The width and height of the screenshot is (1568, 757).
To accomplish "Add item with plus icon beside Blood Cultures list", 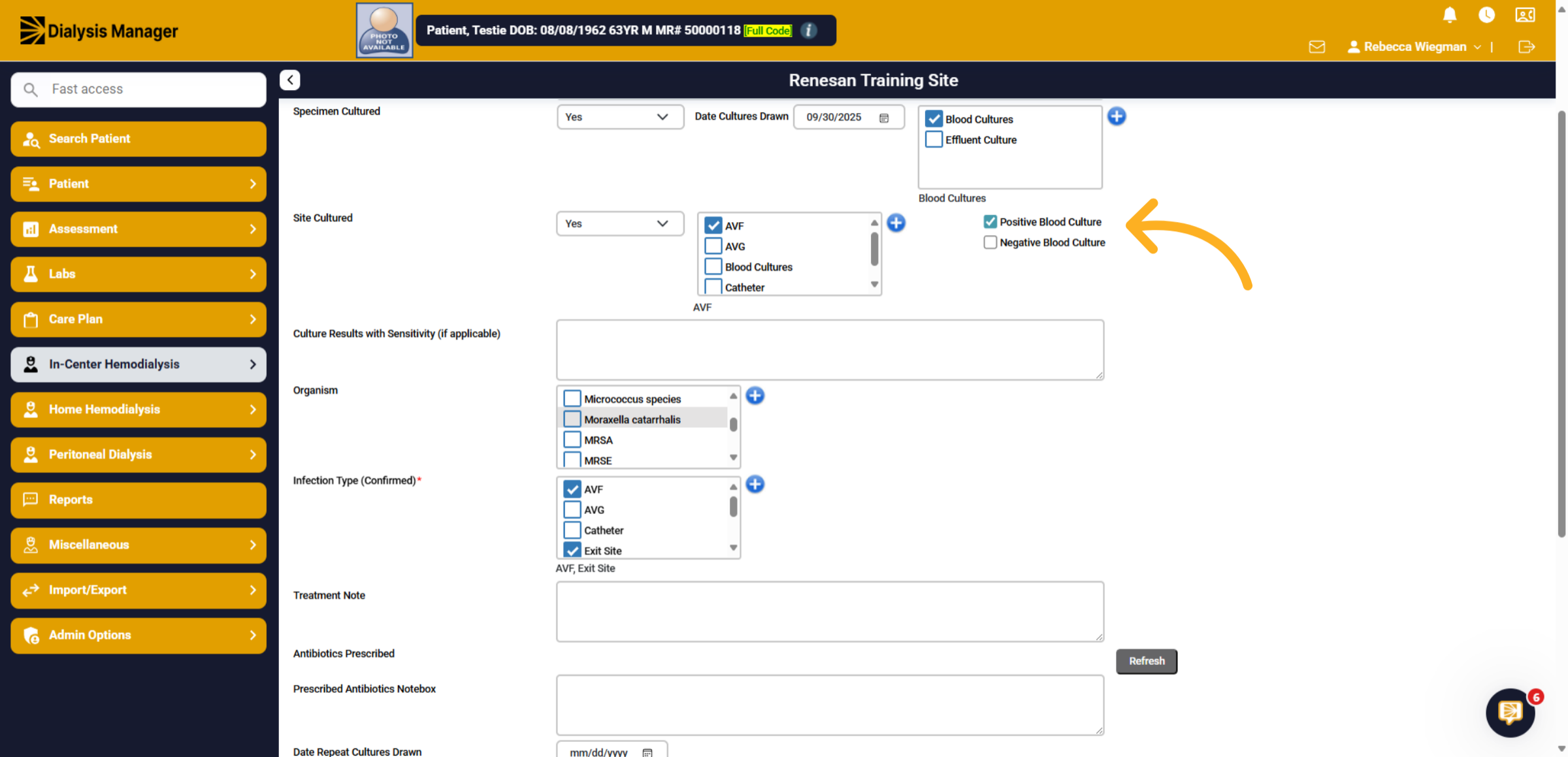I will (1117, 116).
